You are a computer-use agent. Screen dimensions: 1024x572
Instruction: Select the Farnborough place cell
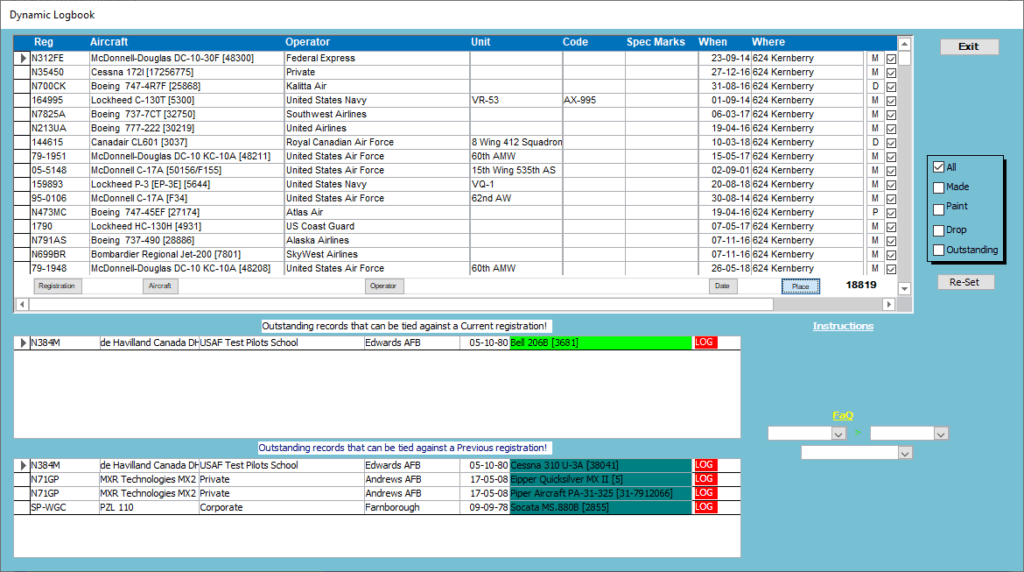click(411, 507)
